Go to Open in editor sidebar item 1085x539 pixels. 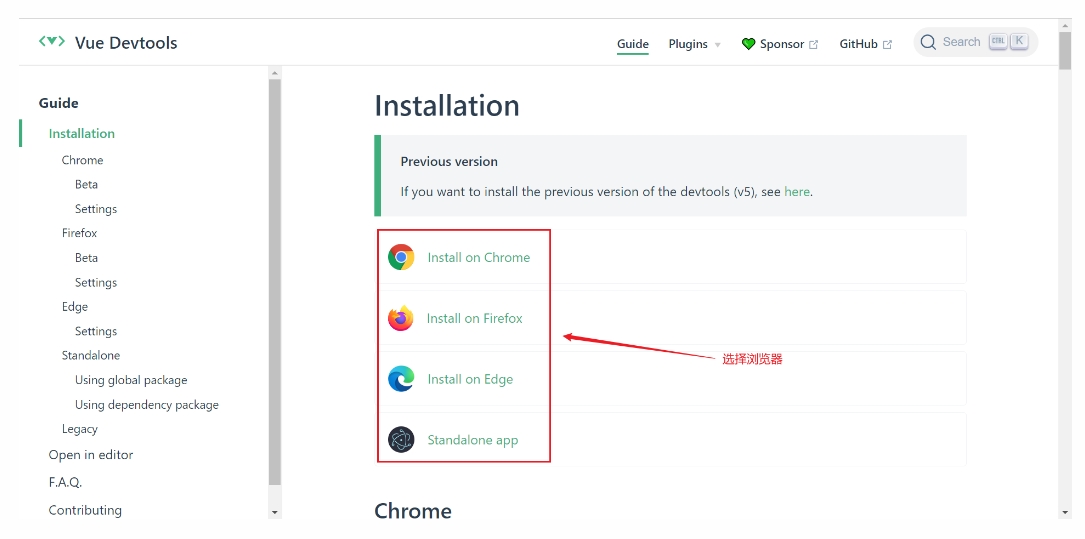click(91, 454)
